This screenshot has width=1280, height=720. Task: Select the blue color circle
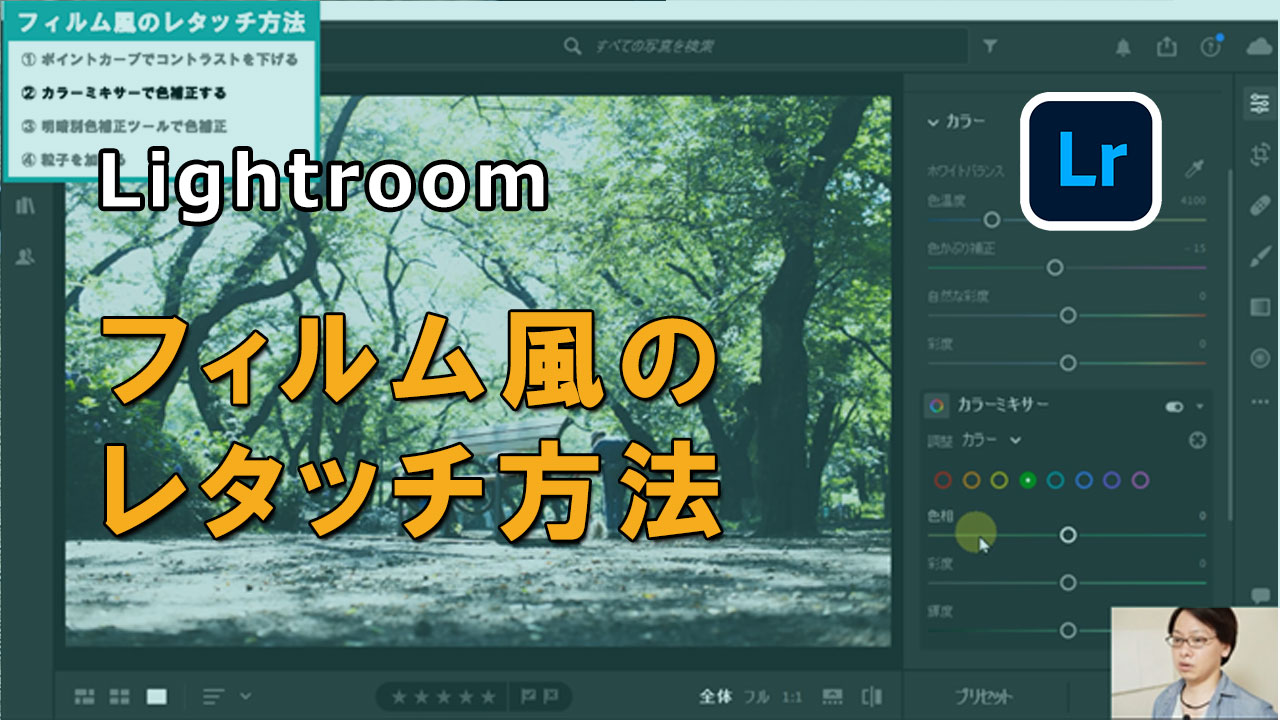1084,481
